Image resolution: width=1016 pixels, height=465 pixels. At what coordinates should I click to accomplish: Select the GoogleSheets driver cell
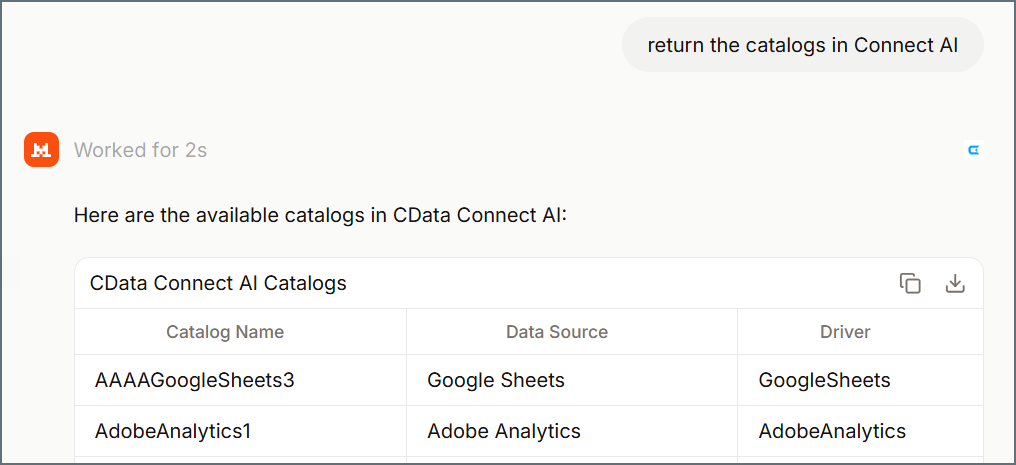(824, 380)
